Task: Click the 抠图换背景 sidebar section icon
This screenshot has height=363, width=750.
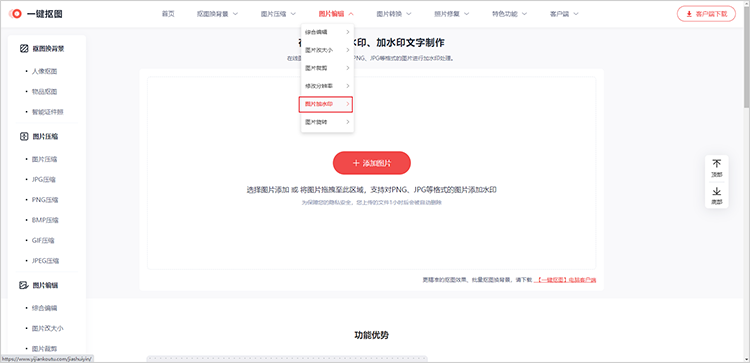Action: 24,48
